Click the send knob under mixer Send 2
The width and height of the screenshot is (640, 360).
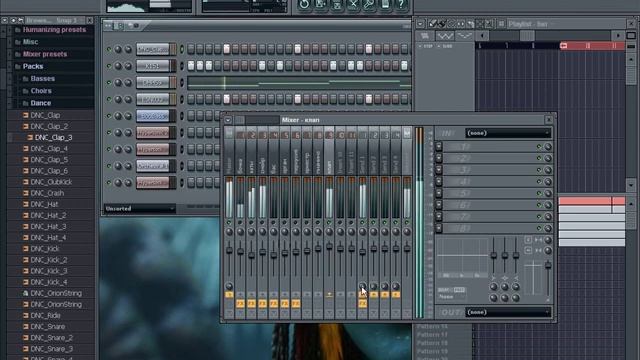tap(373, 286)
